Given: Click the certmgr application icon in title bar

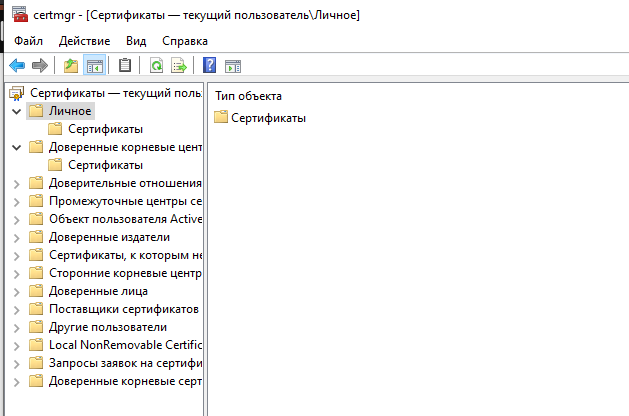Looking at the screenshot, I should [20, 15].
